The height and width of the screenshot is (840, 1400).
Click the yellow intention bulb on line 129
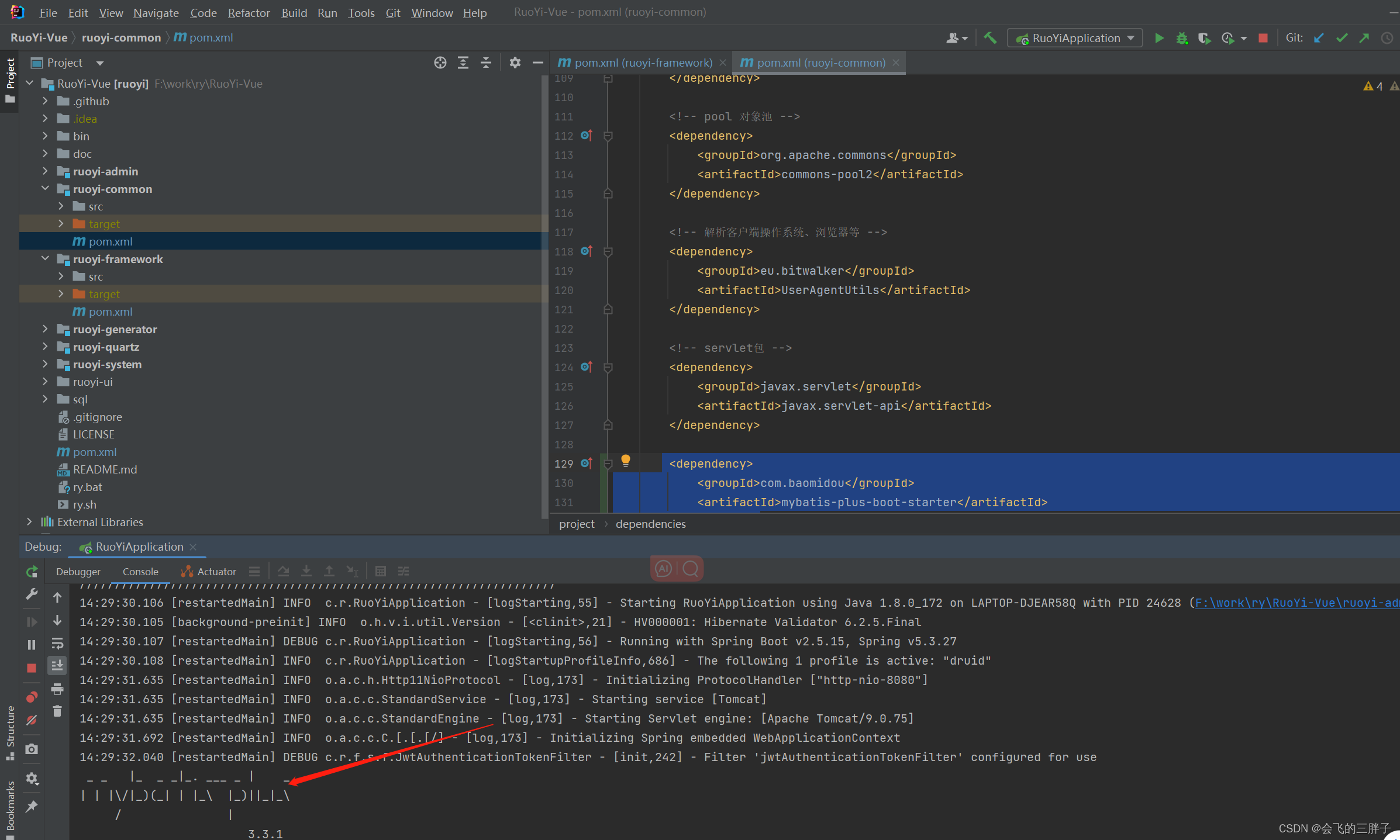[625, 461]
